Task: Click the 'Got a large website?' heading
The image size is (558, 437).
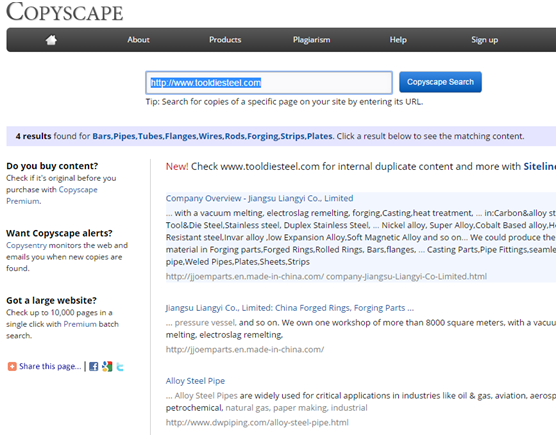Action: 51,300
